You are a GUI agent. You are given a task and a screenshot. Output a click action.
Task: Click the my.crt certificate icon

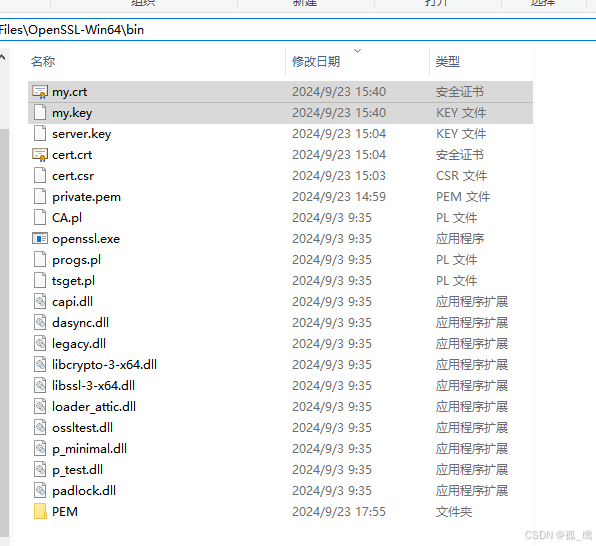(40, 92)
